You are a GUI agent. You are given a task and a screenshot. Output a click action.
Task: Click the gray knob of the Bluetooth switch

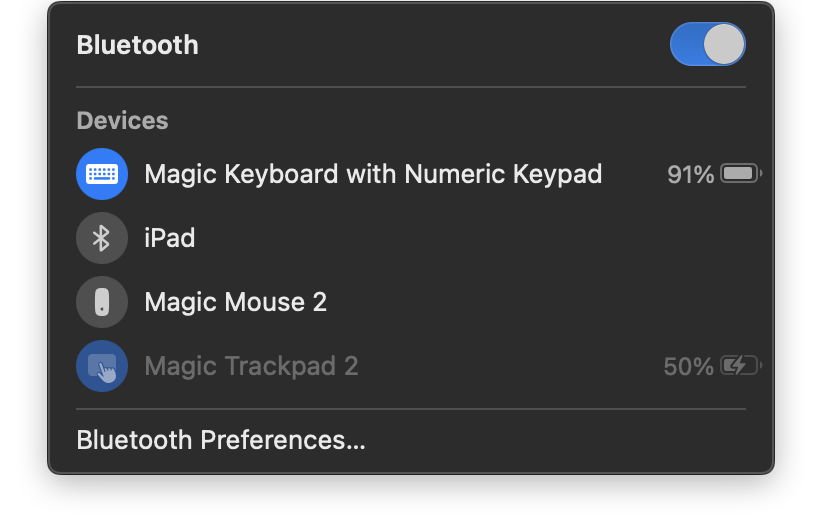(724, 45)
